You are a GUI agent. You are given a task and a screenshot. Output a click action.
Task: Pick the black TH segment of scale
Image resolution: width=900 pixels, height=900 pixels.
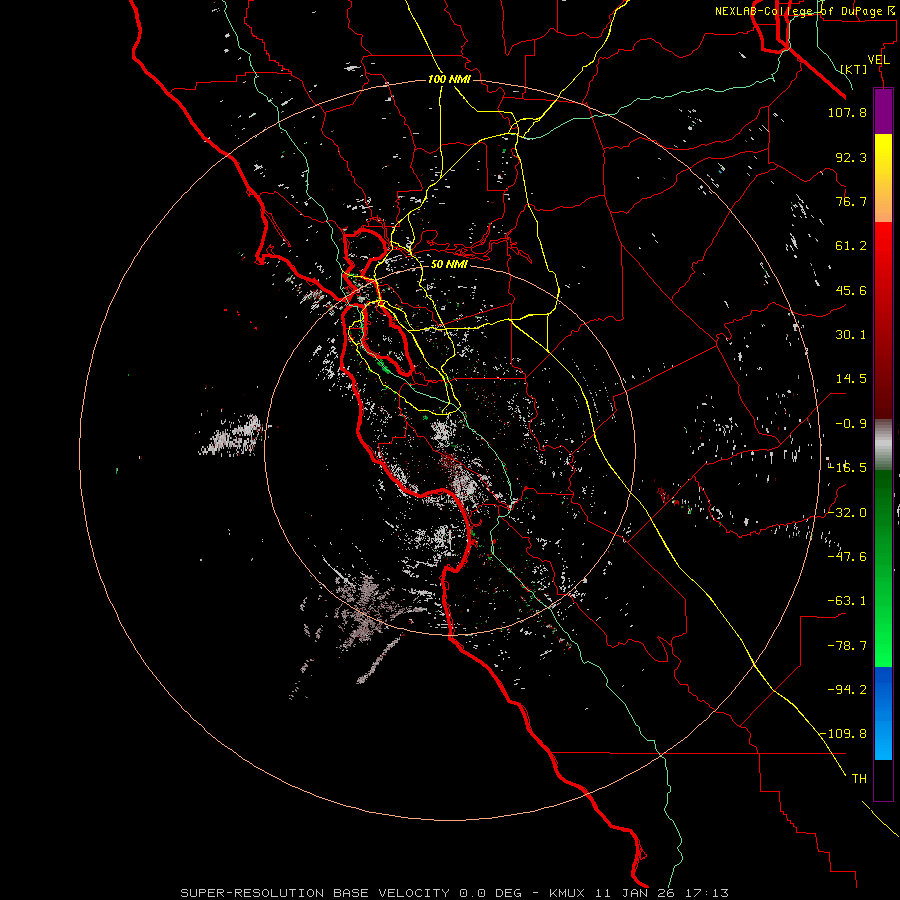point(883,779)
